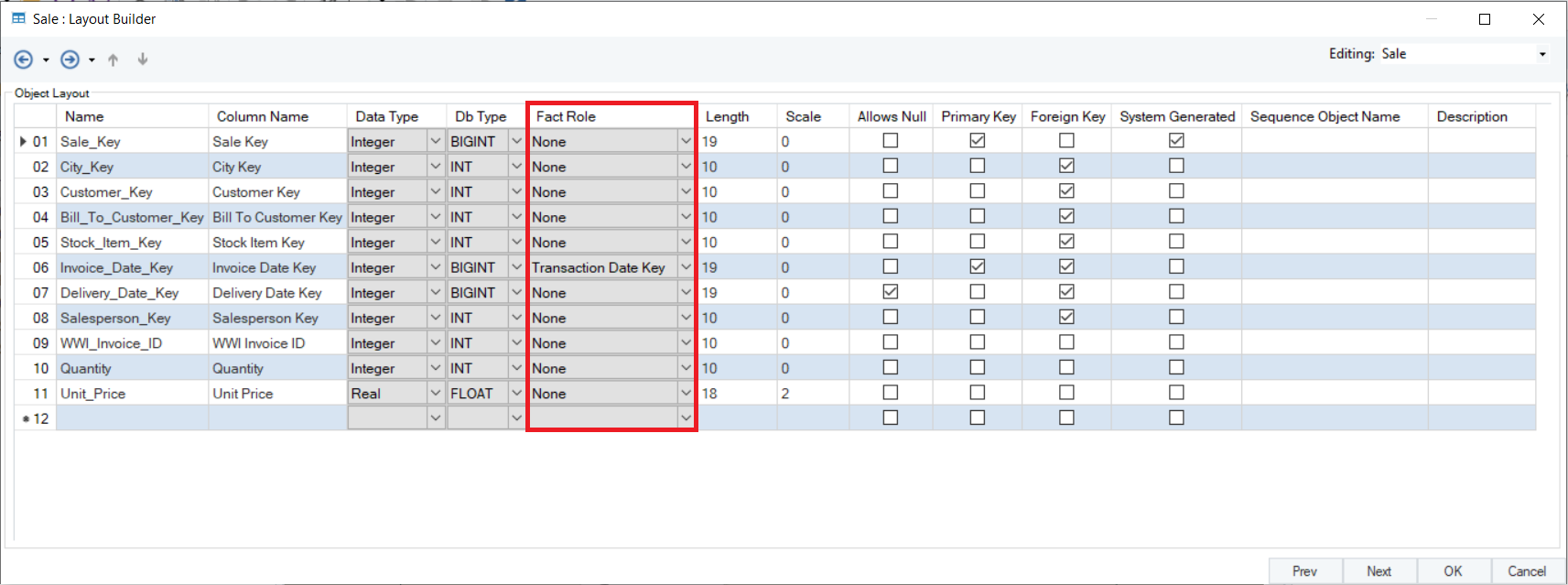Image resolution: width=1568 pixels, height=585 pixels.
Task: Select the Sale_Key row header indicator
Action: 24,141
